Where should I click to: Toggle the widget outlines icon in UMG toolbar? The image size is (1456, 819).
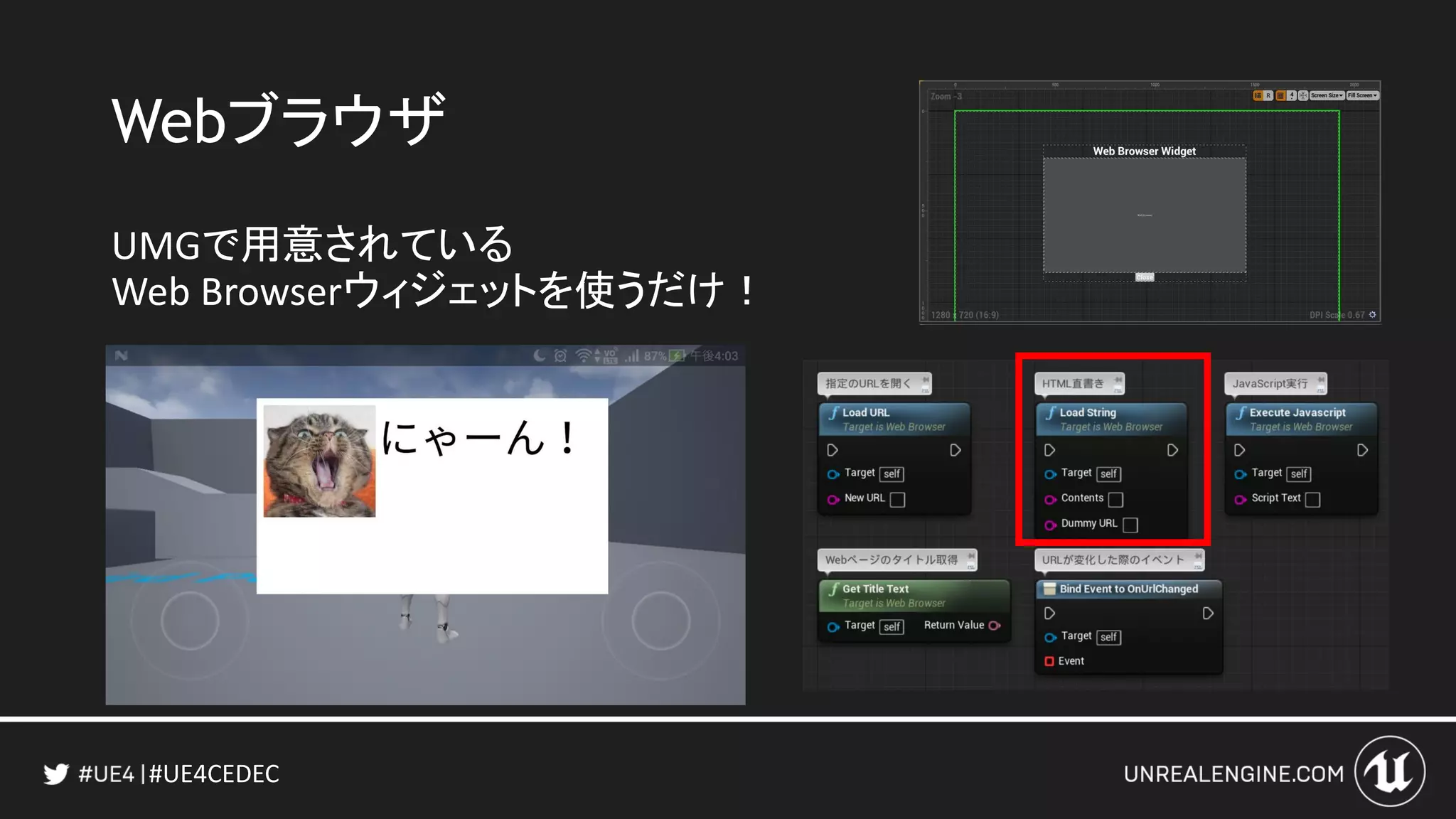pos(1258,95)
